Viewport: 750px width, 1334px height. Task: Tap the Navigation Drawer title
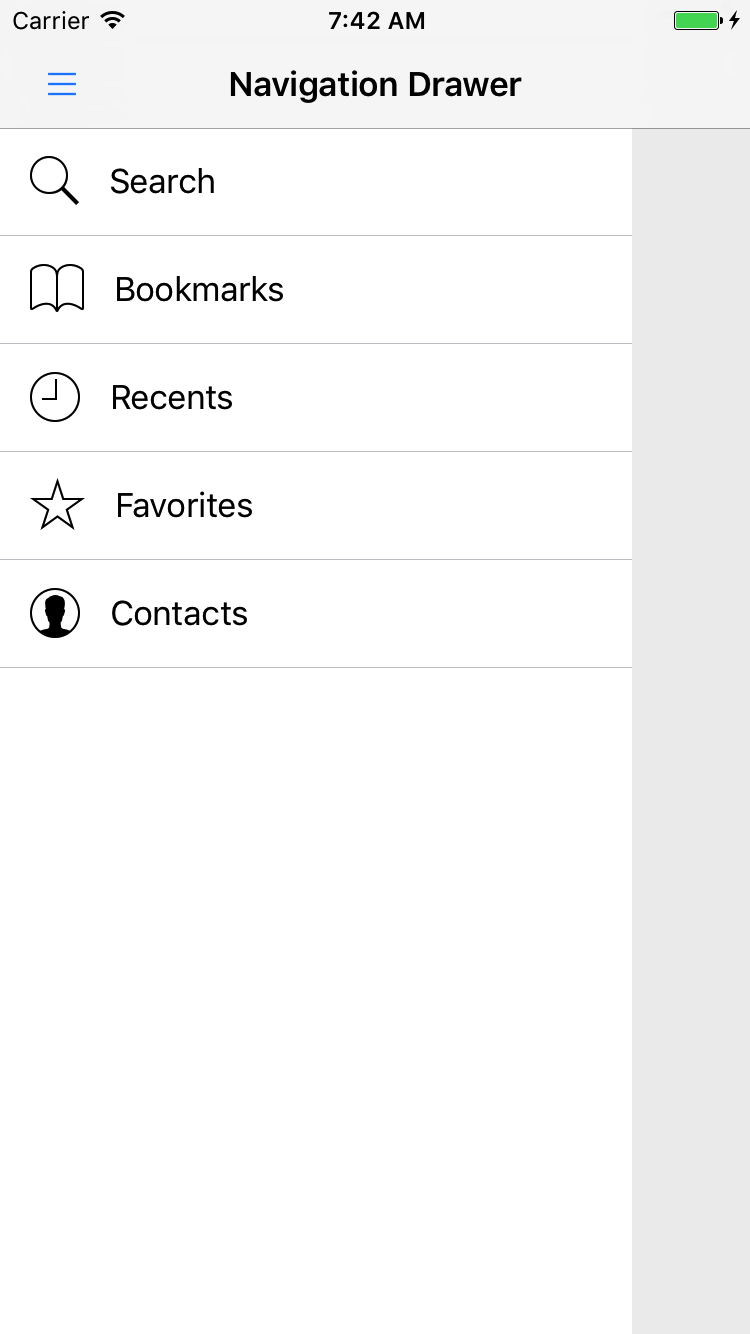pyautogui.click(x=375, y=85)
